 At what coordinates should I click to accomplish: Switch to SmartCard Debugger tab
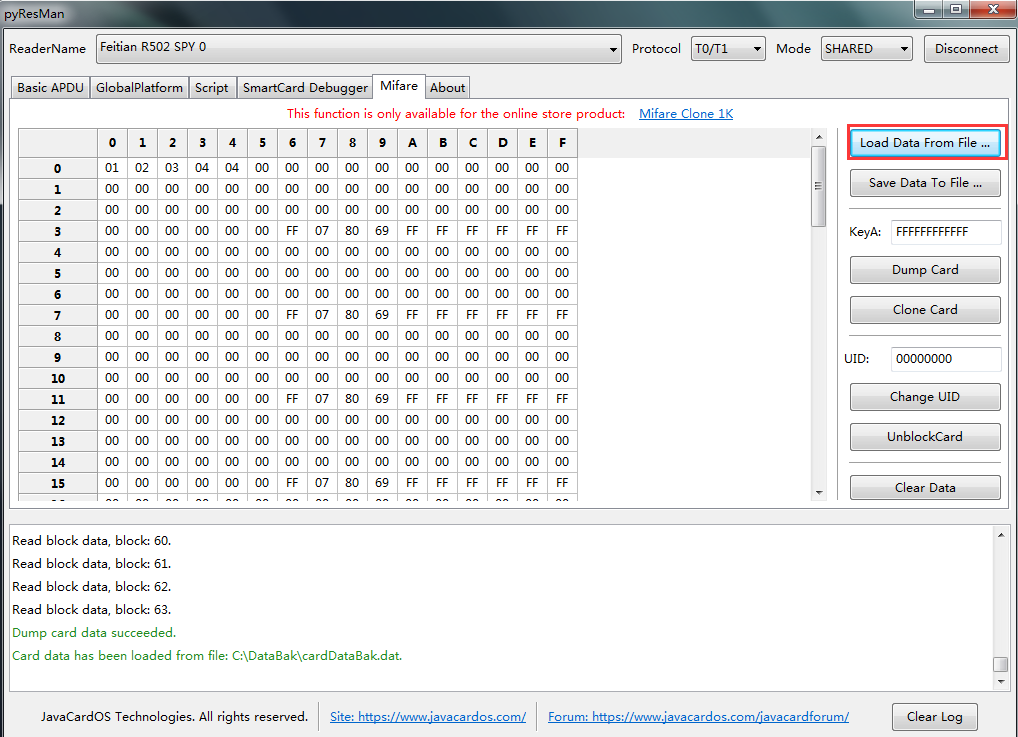[x=305, y=88]
